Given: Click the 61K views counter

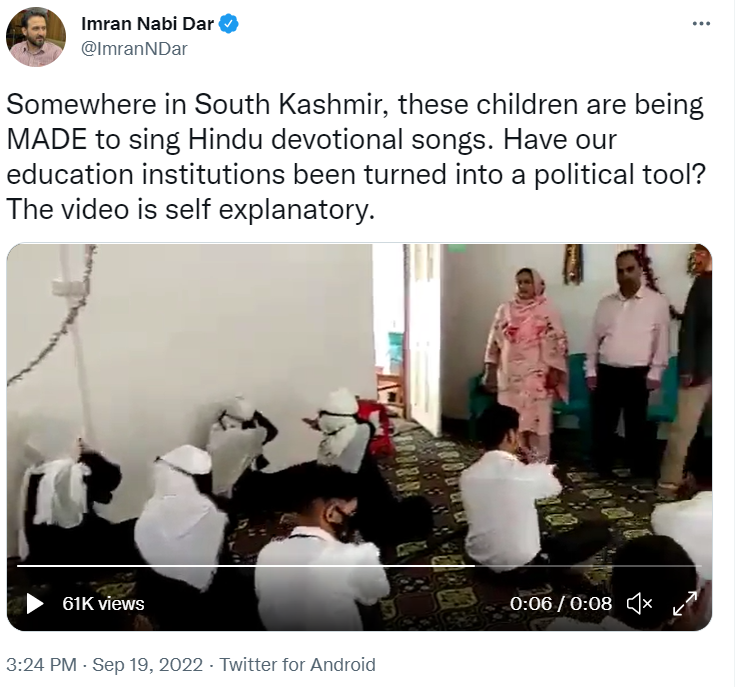Looking at the screenshot, I should tap(103, 604).
